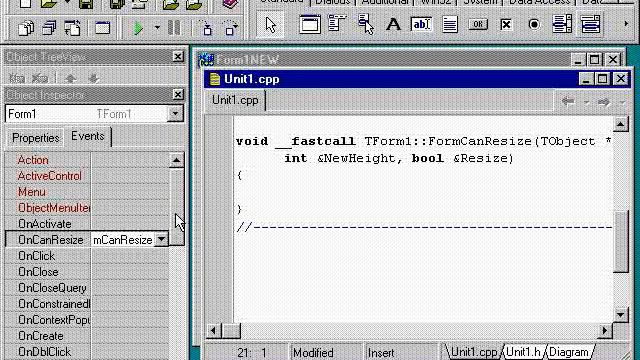Open the forward navigation history dropdown
Image resolution: width=640 pixels, height=360 pixels.
pyautogui.click(x=622, y=102)
